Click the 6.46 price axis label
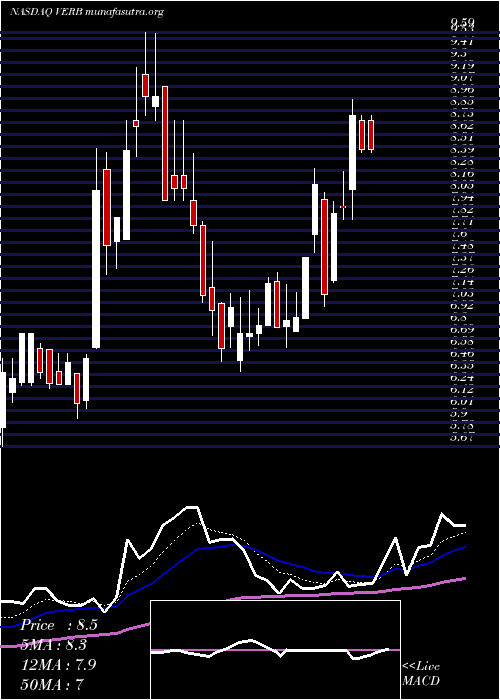Viewport: 500px width, 700px height. point(462,354)
